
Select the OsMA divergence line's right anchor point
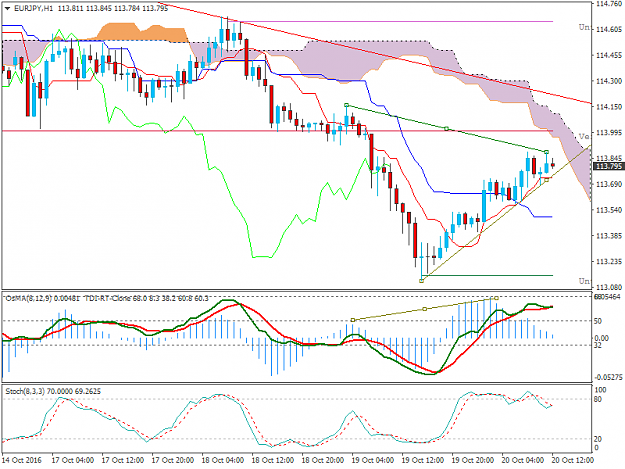pos(496,298)
